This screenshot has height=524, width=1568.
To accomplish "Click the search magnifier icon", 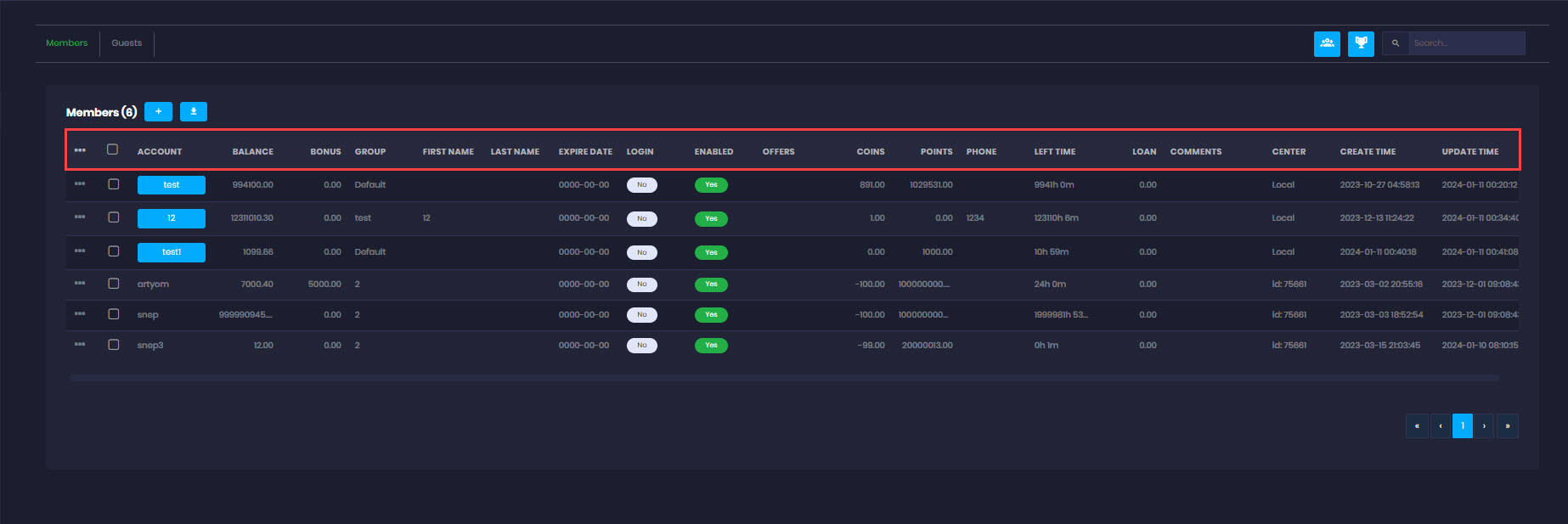I will pyautogui.click(x=1396, y=43).
